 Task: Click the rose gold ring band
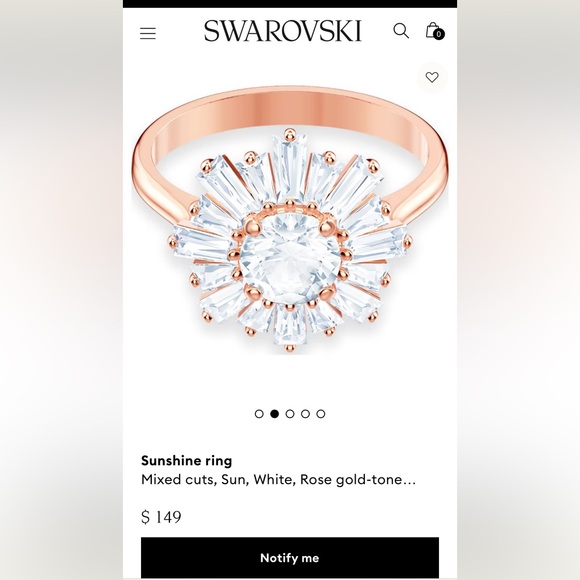289,107
